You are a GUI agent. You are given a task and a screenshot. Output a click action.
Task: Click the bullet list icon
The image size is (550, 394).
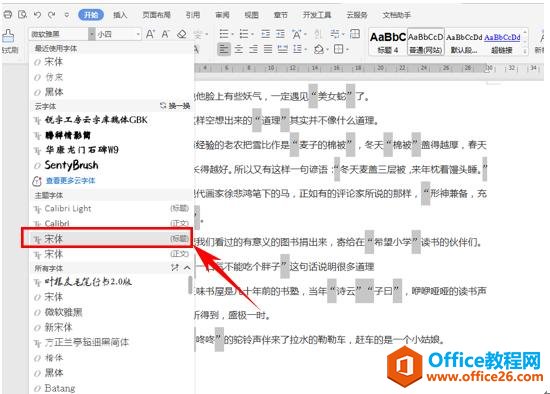click(224, 34)
